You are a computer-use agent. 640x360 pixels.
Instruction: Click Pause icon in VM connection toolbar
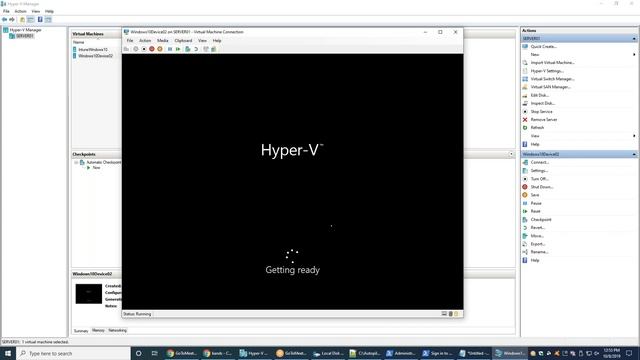[170, 49]
